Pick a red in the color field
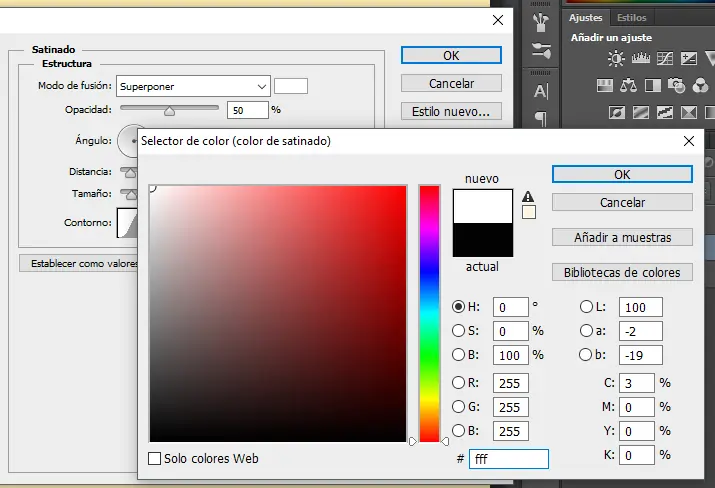This screenshot has width=715, height=488. click(x=278, y=314)
